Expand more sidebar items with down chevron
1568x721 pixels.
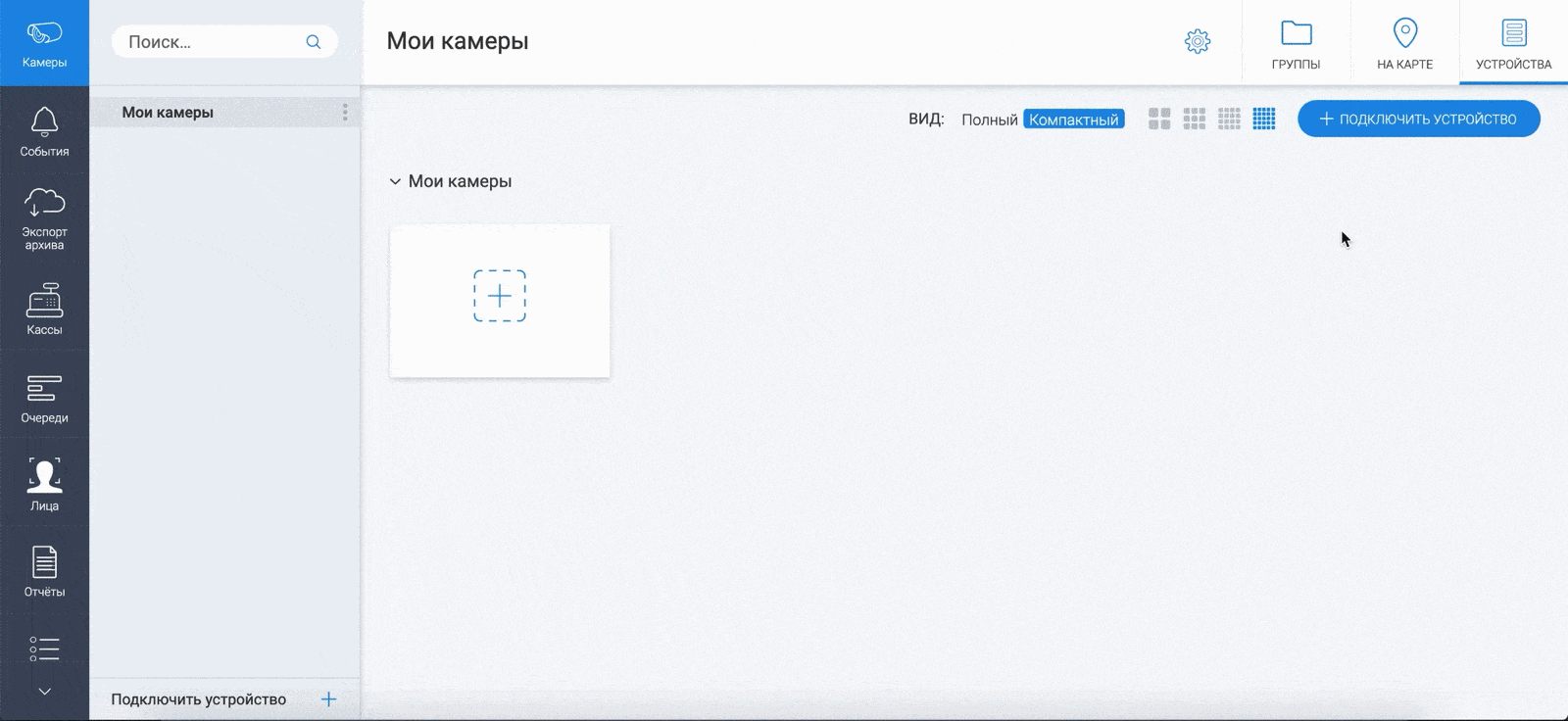coord(44,692)
